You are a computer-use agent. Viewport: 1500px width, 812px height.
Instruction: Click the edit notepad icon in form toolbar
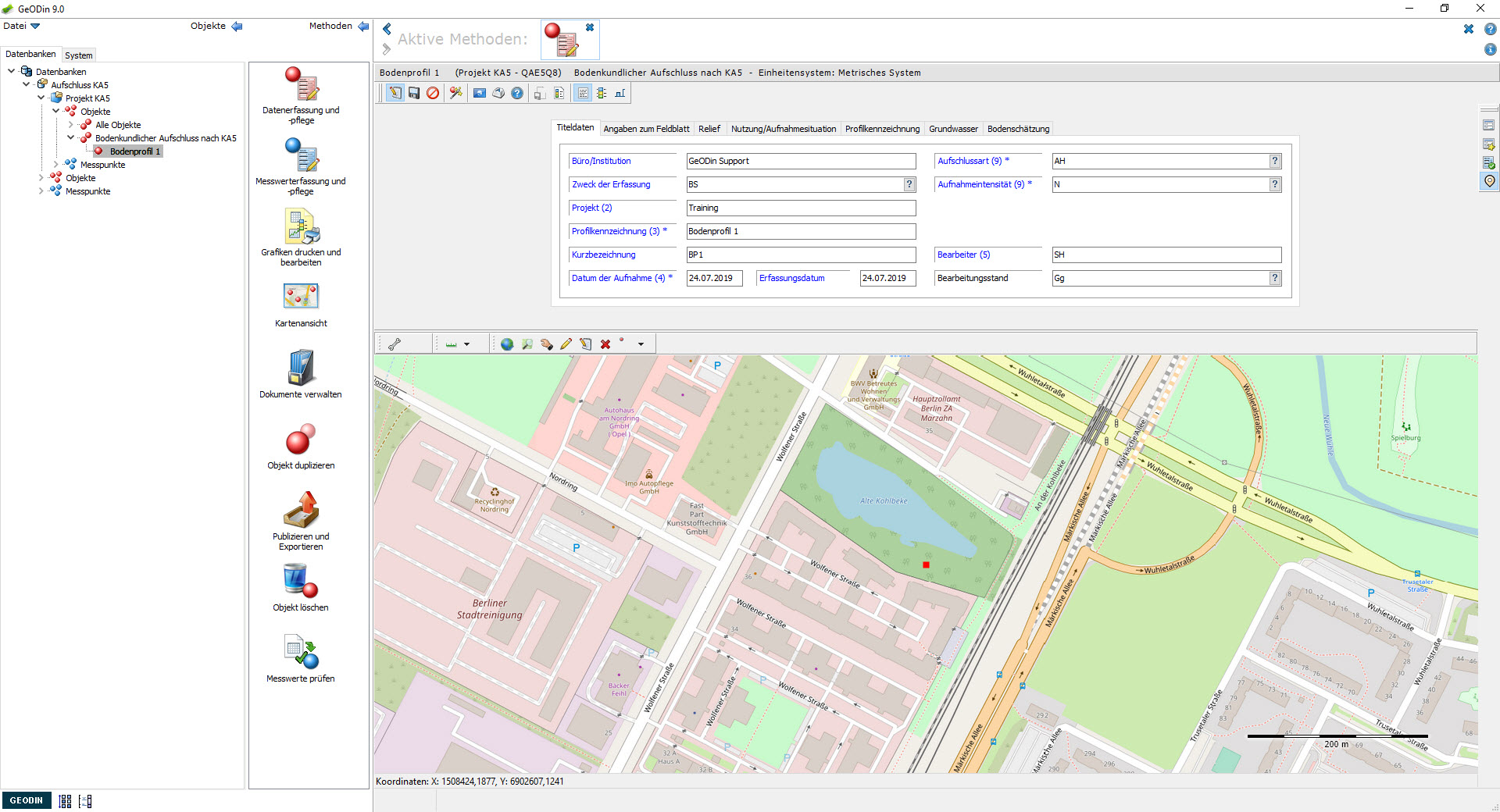395,93
